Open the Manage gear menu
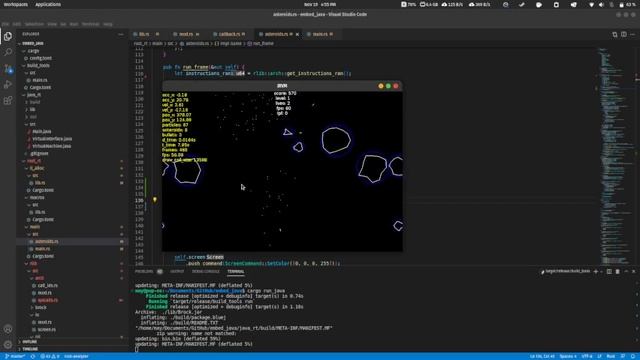Viewport: 640px width, 360px height. pyautogui.click(x=8, y=344)
